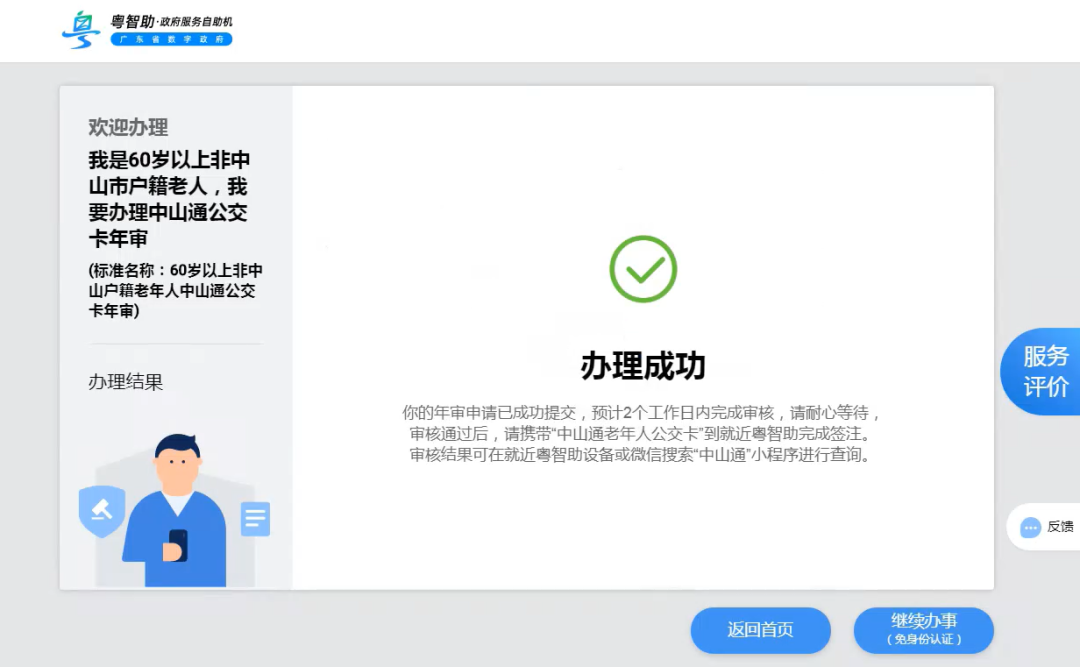Click the 办理成功 heading text

coord(641,366)
